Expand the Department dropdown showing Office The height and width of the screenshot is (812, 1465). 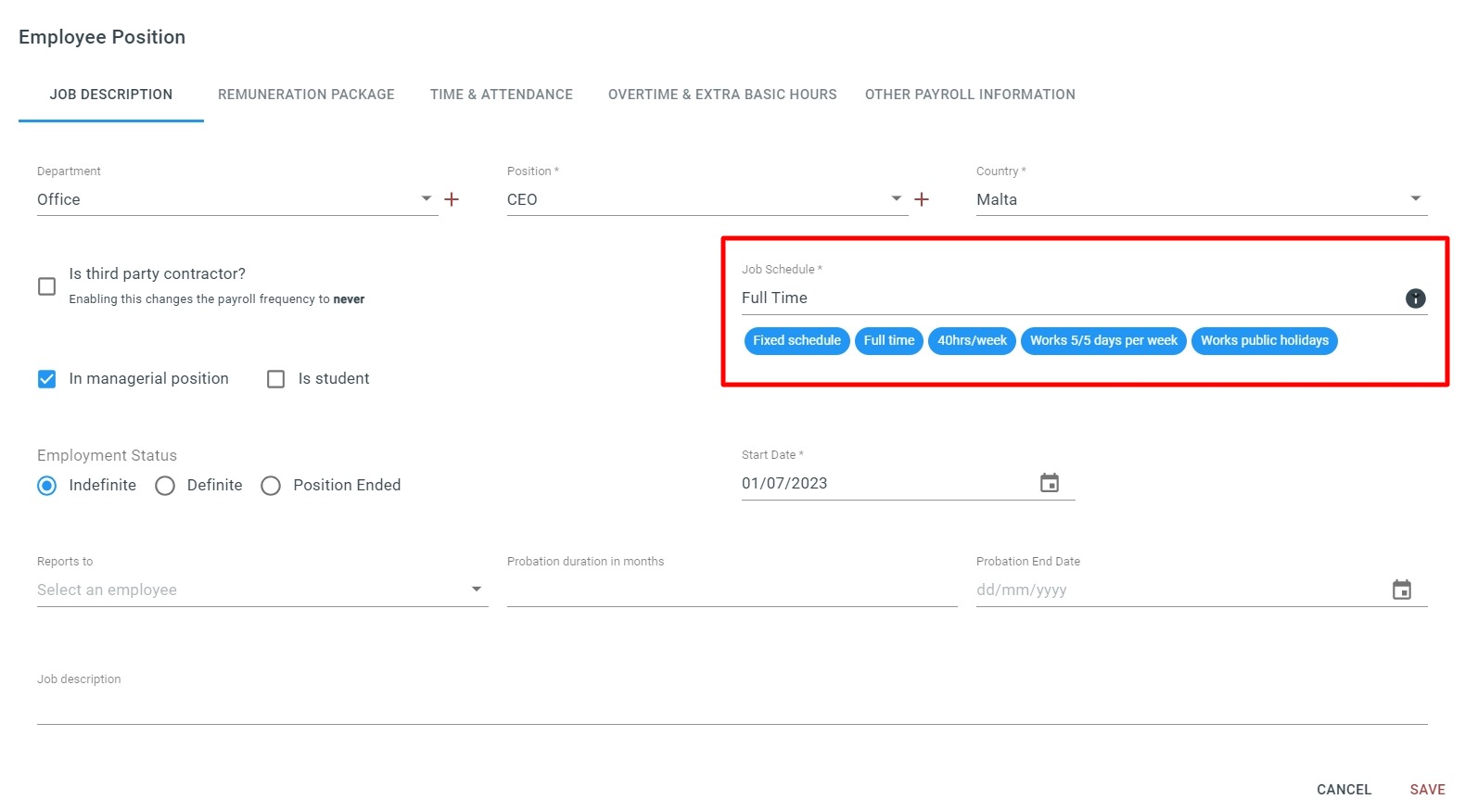coord(237,199)
